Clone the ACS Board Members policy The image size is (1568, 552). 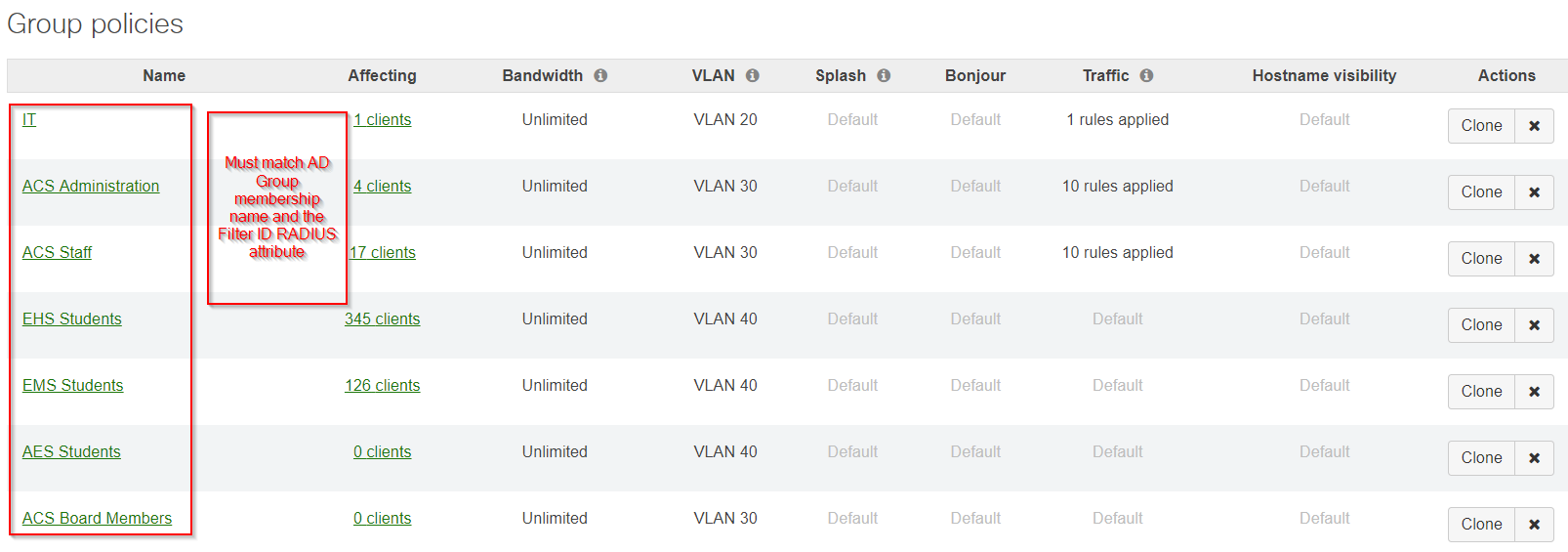tap(1481, 525)
